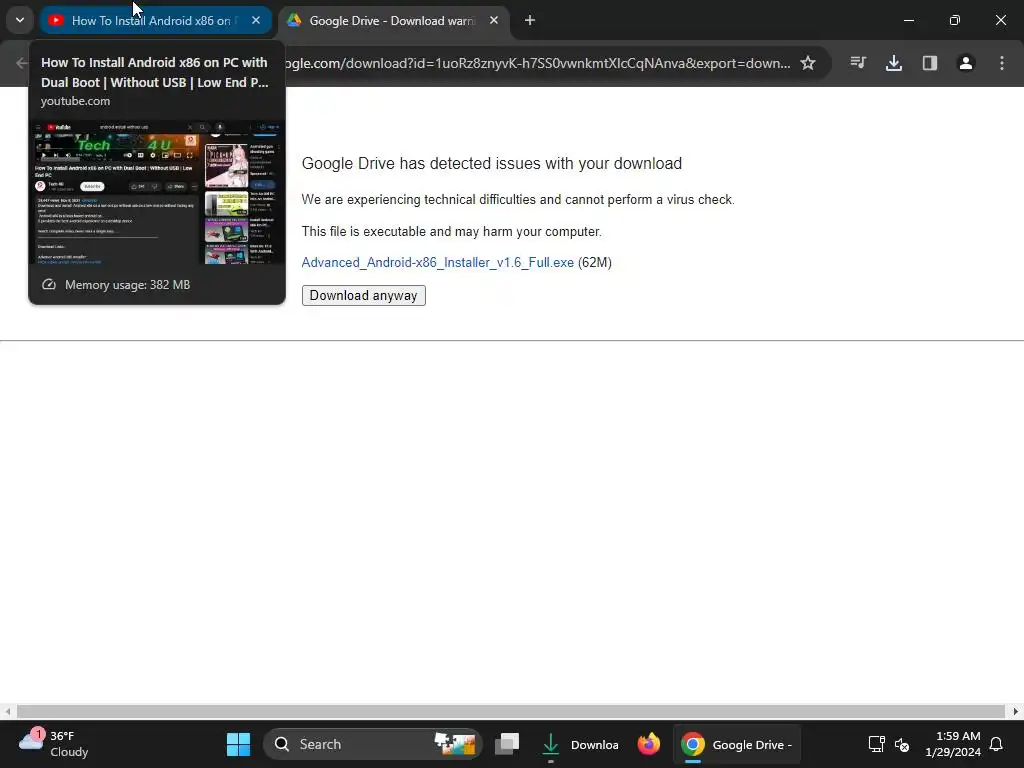Open the Windows Start menu

(238, 744)
